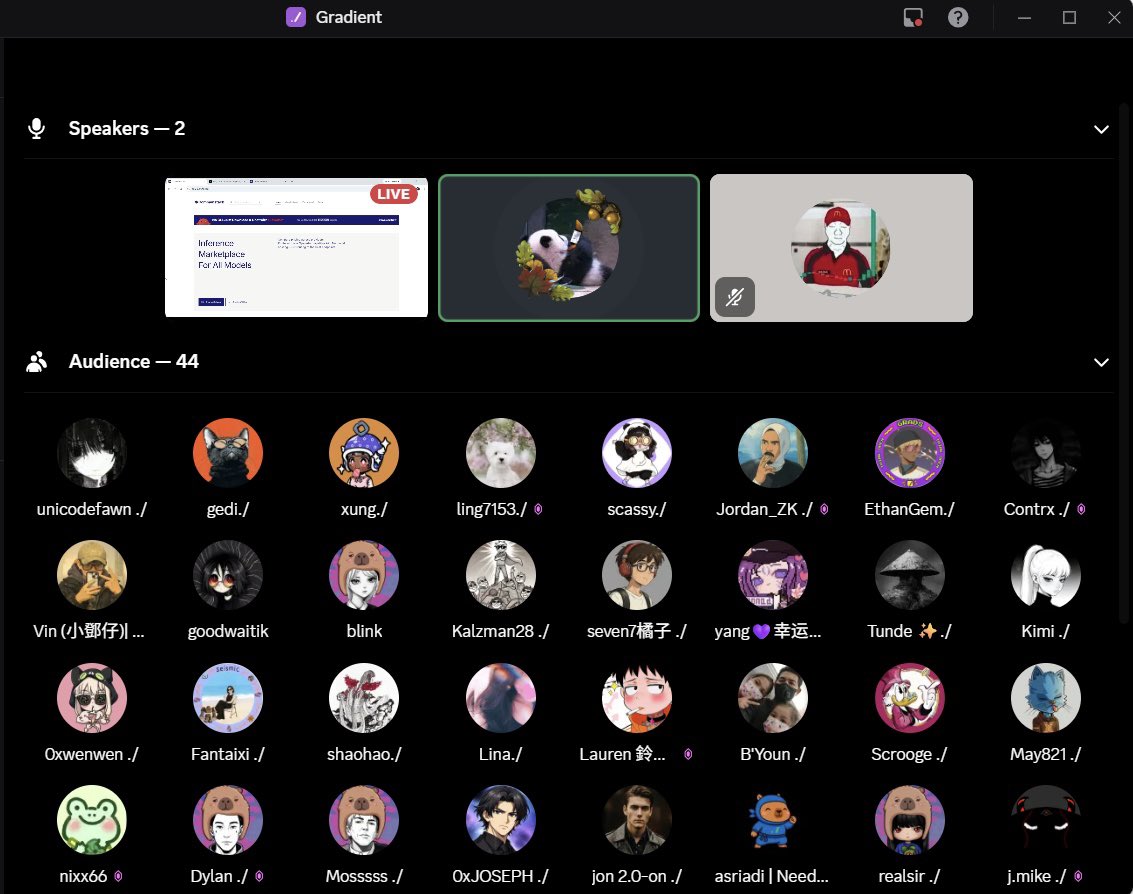The width and height of the screenshot is (1133, 894).
Task: Click the badge next to nixx66 name
Action: [x=119, y=877]
